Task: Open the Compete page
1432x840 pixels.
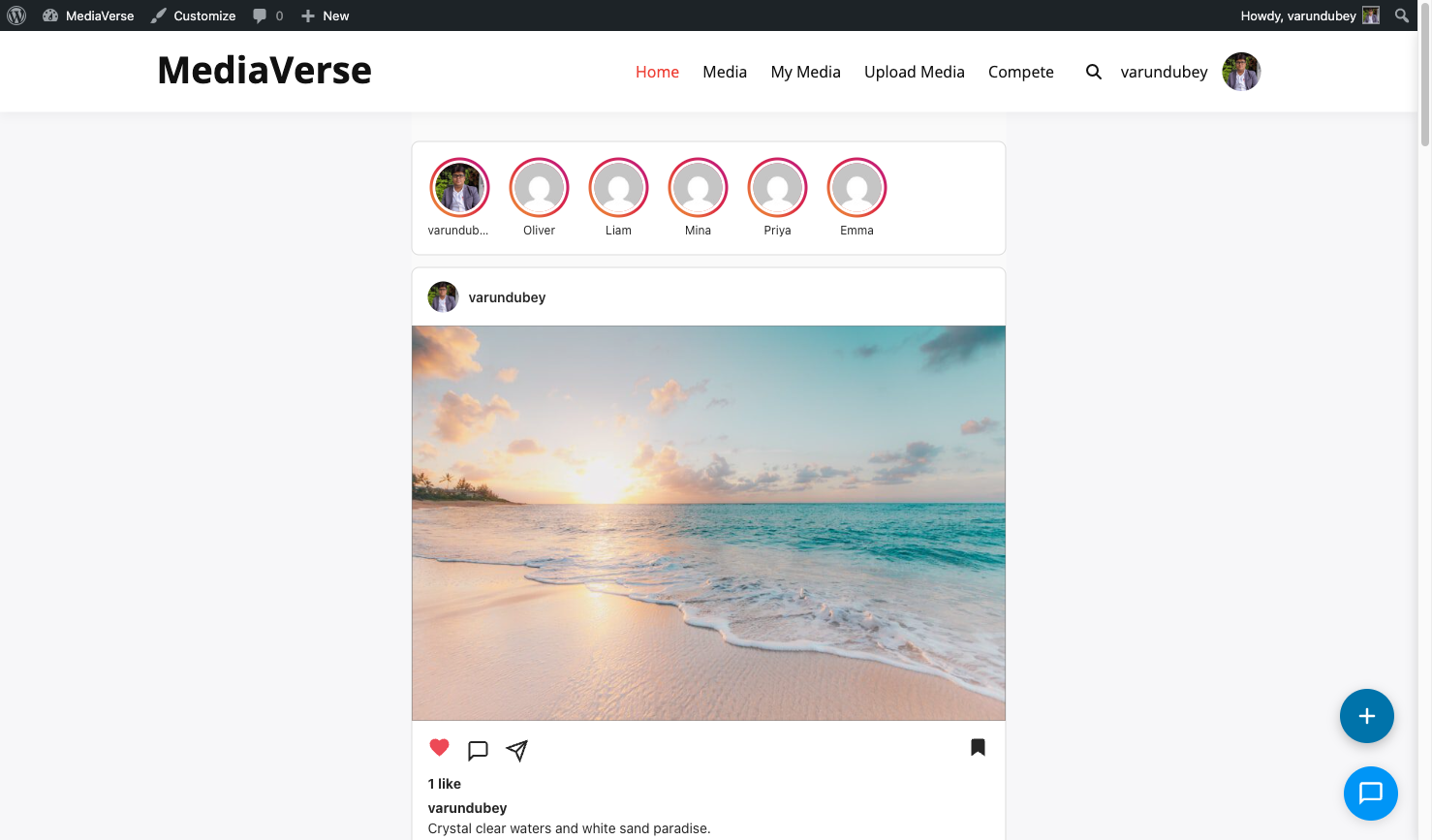Action: pos(1020,72)
